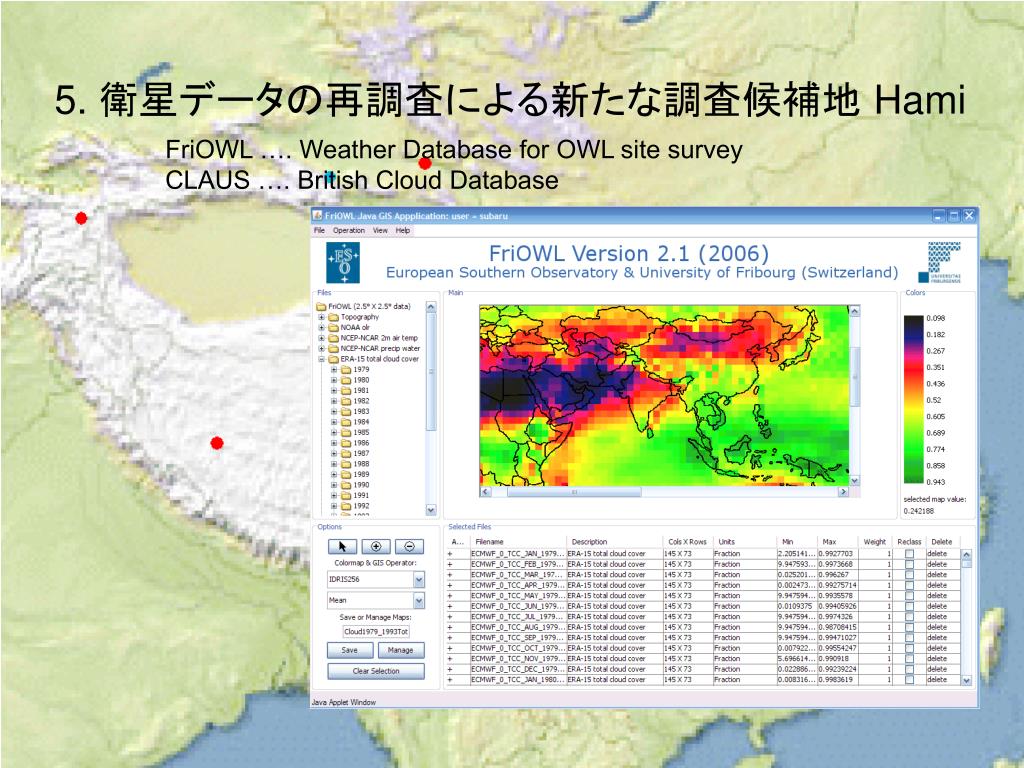Click the Selected Files table scroll-down arrow
Viewport: 1024px width, 768px height.
pyautogui.click(x=967, y=680)
